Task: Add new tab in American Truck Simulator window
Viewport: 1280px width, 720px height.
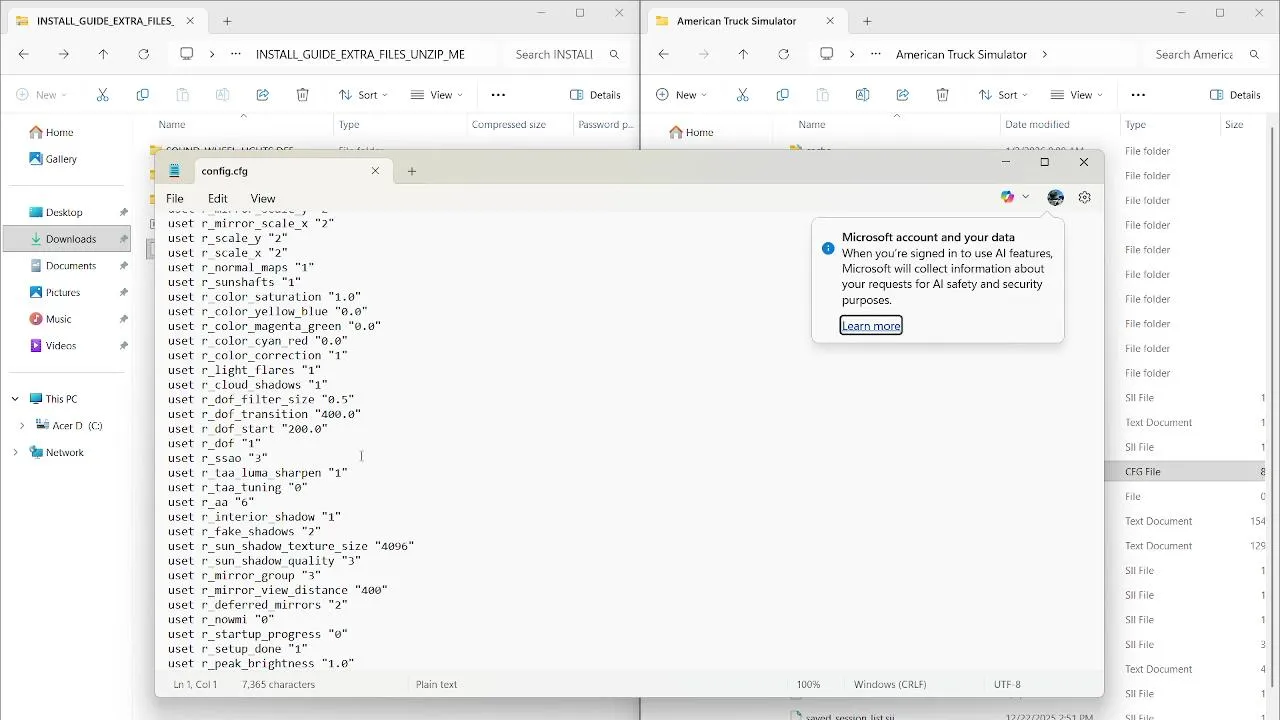Action: coord(867,21)
